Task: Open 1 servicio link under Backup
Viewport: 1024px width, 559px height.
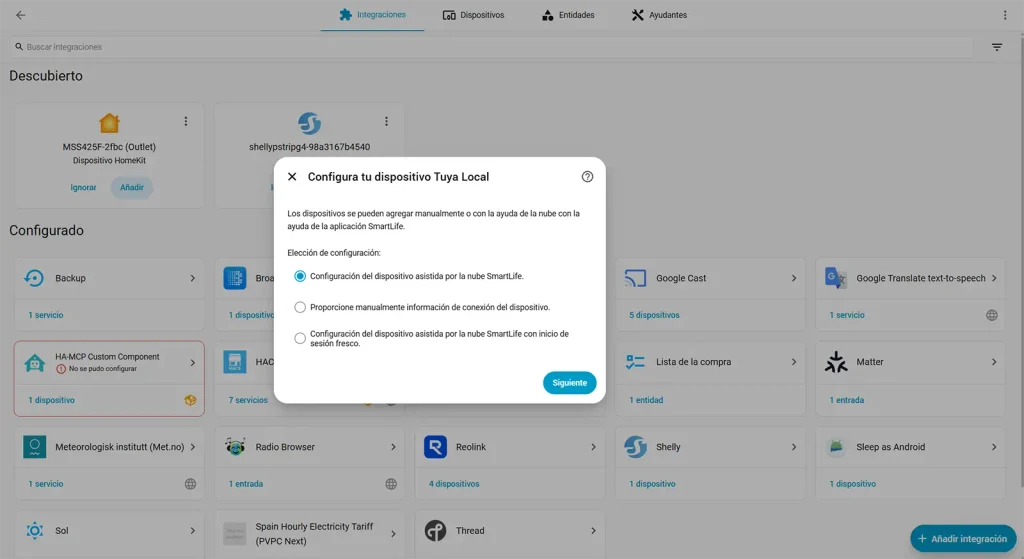Action: 46,315
